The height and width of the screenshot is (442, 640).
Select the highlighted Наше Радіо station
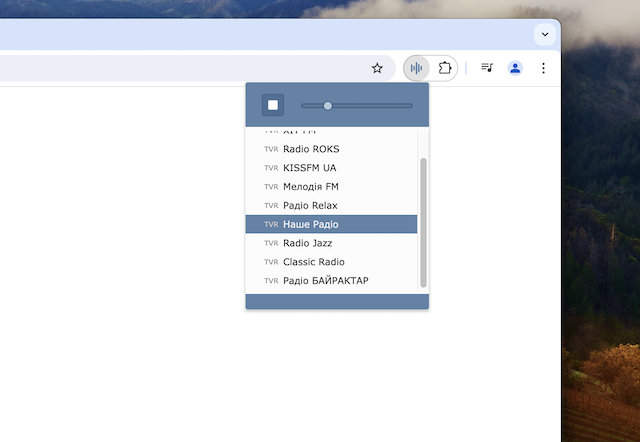point(331,224)
